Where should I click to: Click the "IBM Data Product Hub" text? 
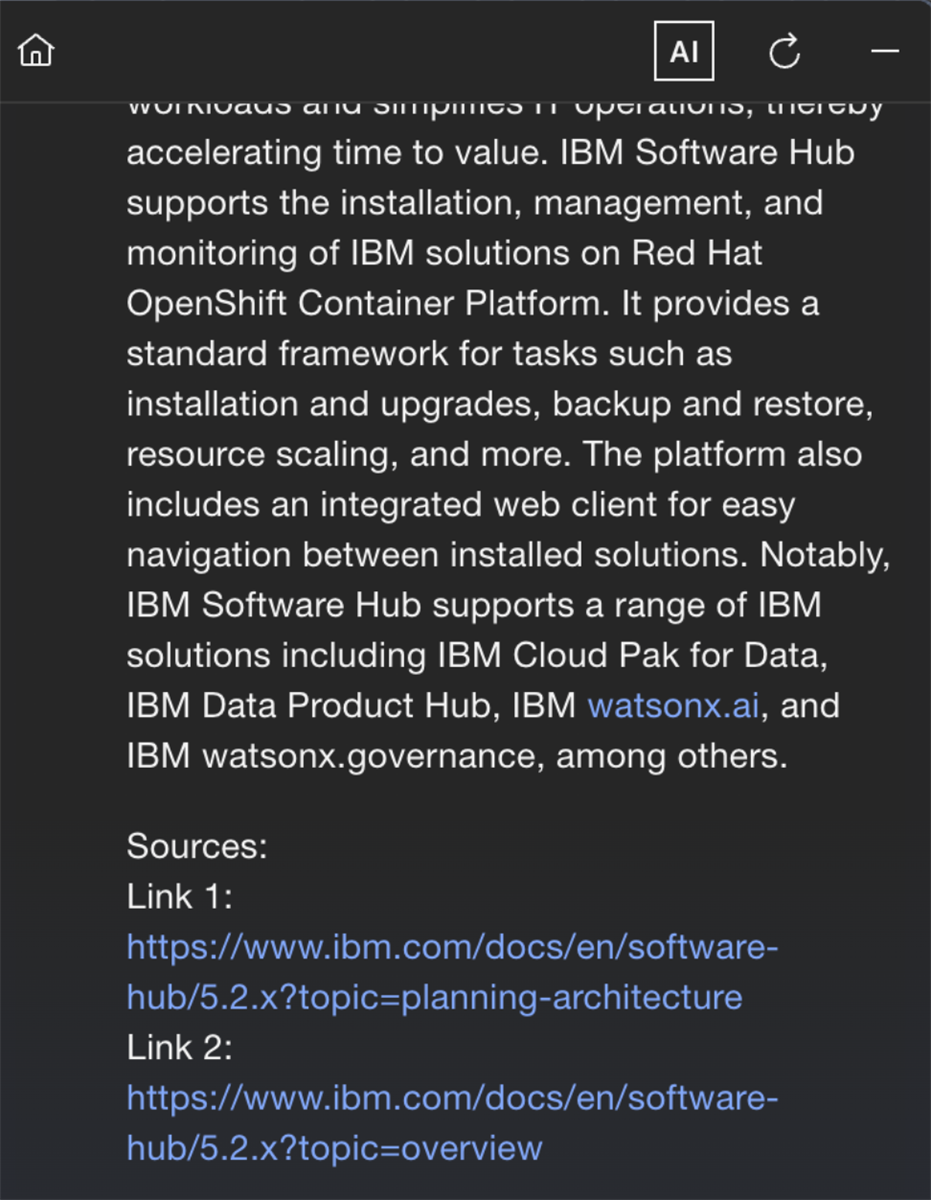314,706
